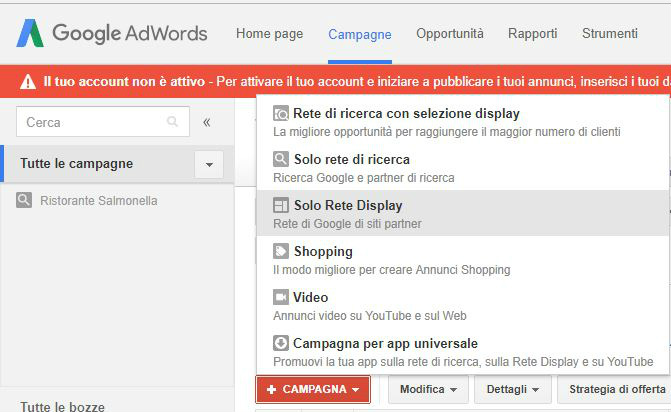The width and height of the screenshot is (671, 412).
Task: Open the Modifica dropdown
Action: click(428, 389)
